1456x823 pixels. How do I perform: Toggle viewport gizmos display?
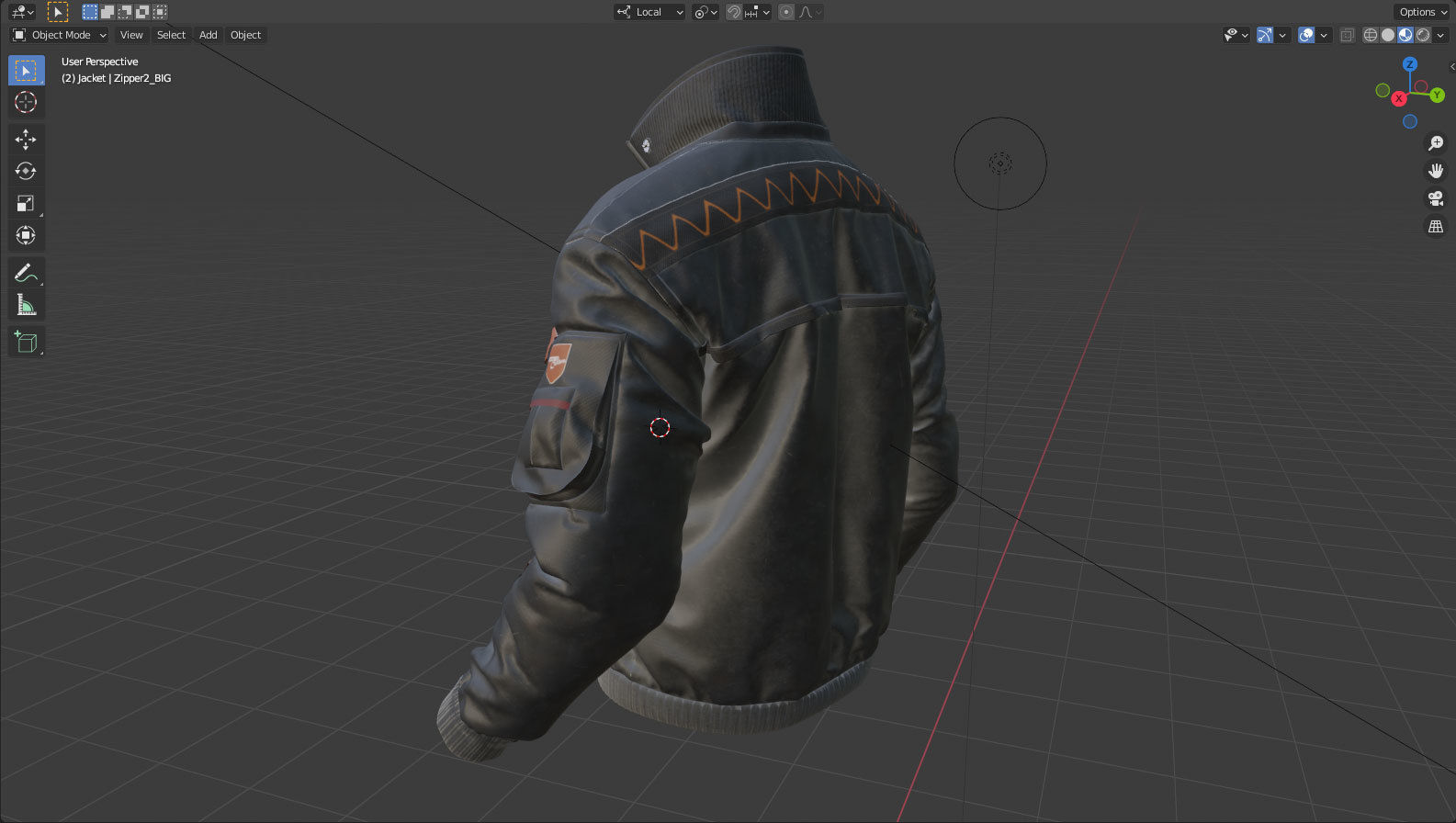(1265, 35)
